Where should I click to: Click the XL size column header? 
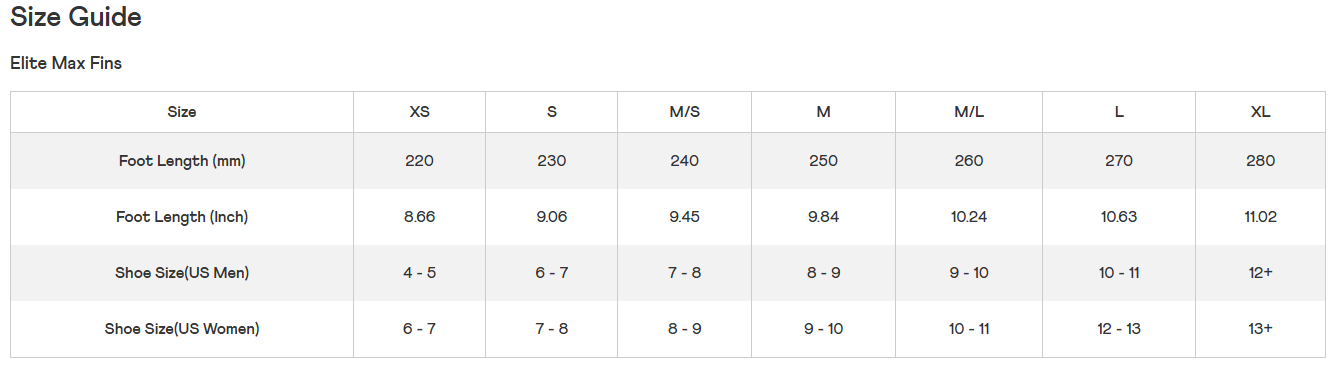(1261, 112)
